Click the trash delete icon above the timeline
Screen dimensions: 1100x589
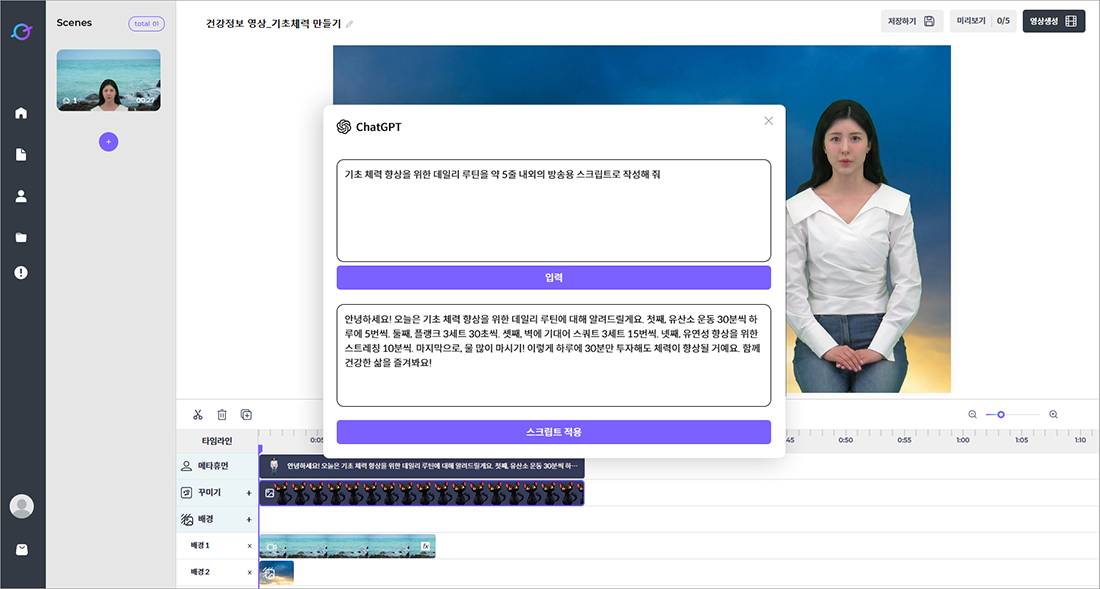222,414
